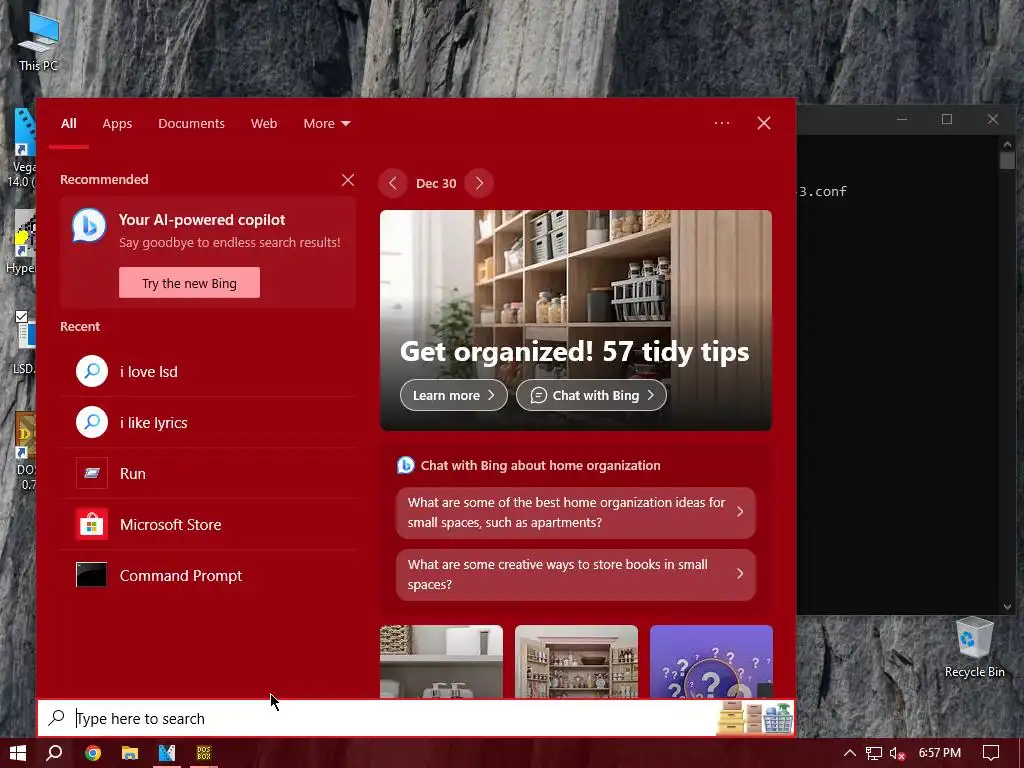
Task: Click the organizing boxes icon in search box
Action: 754,718
